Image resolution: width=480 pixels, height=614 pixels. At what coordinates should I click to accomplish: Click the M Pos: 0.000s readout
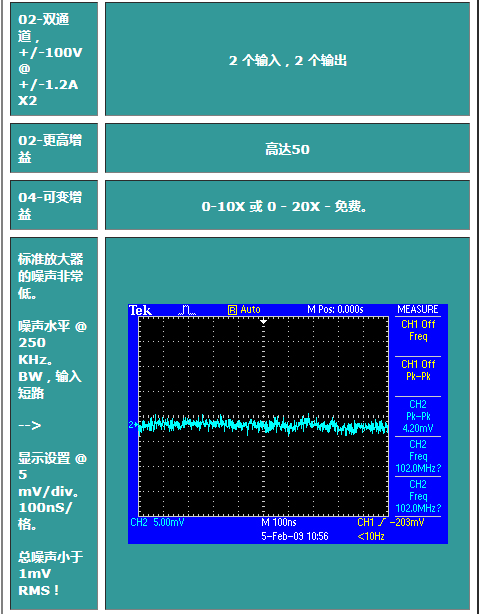point(335,310)
